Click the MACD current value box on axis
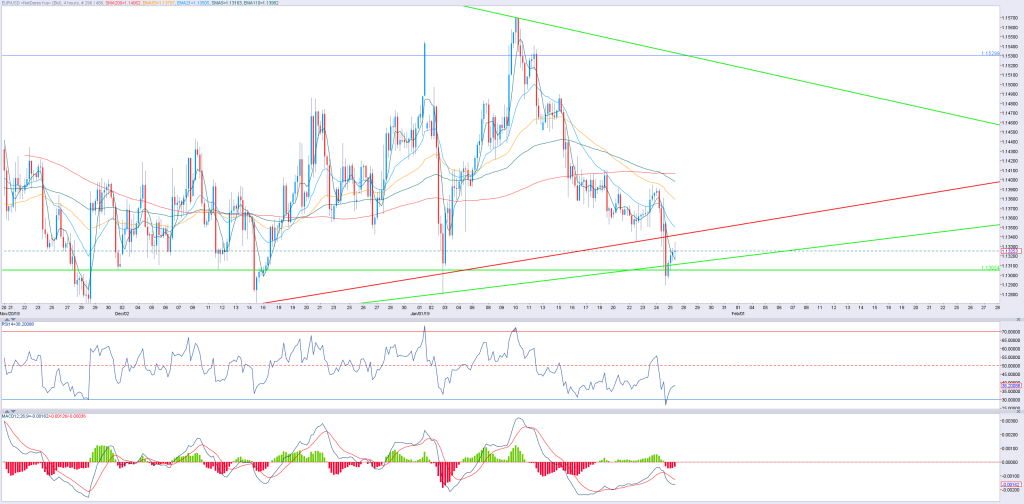 1010,484
